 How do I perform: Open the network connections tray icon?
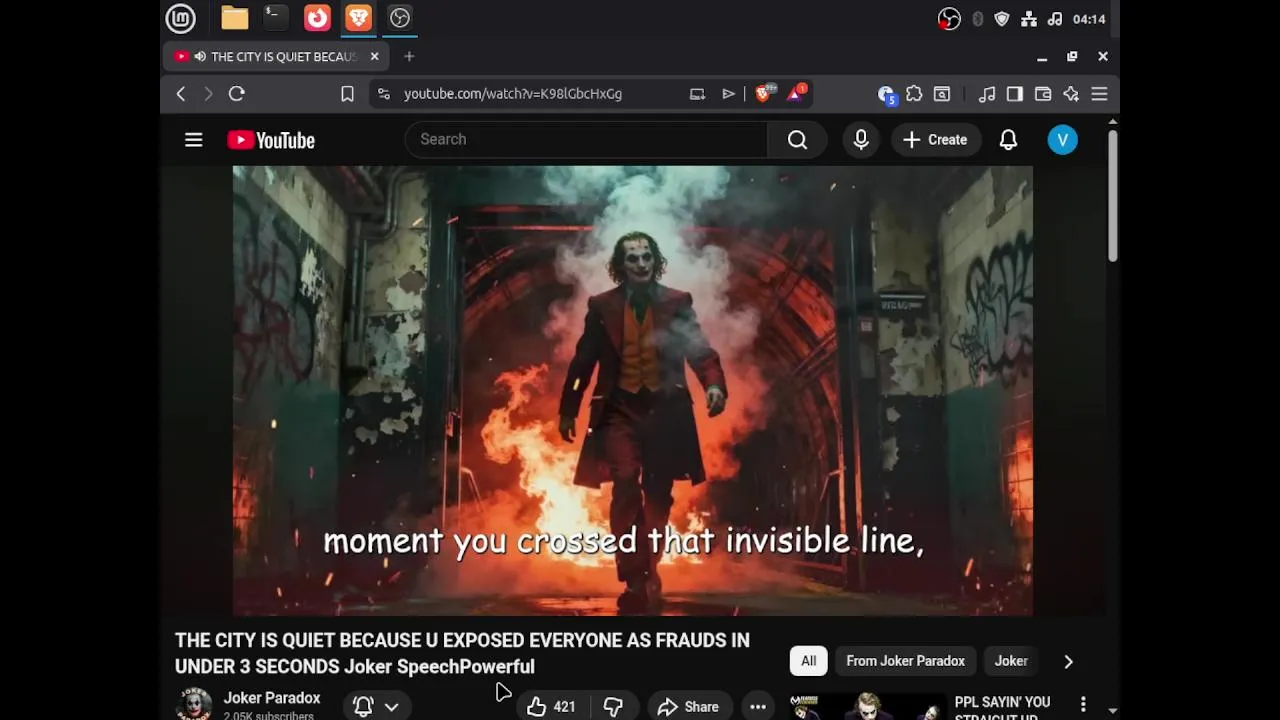point(1029,19)
